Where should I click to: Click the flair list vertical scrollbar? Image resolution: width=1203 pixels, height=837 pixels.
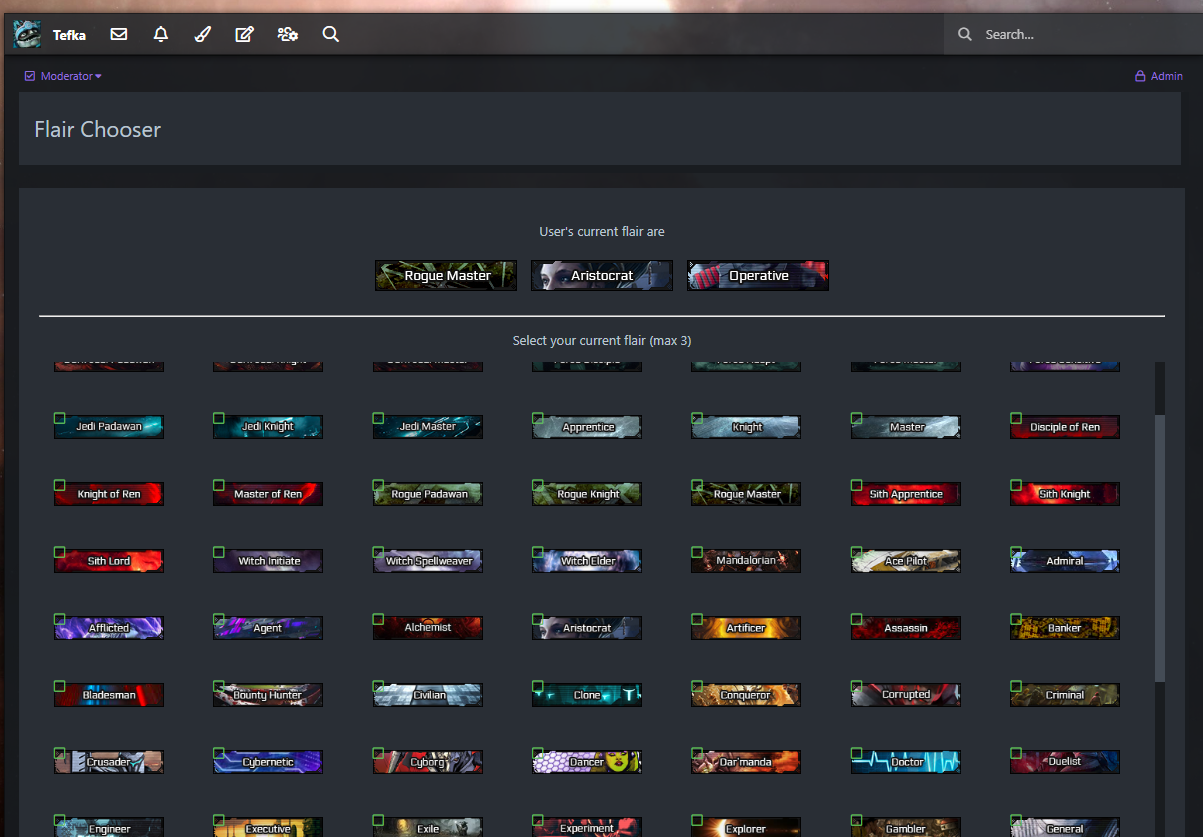(x=1160, y=548)
